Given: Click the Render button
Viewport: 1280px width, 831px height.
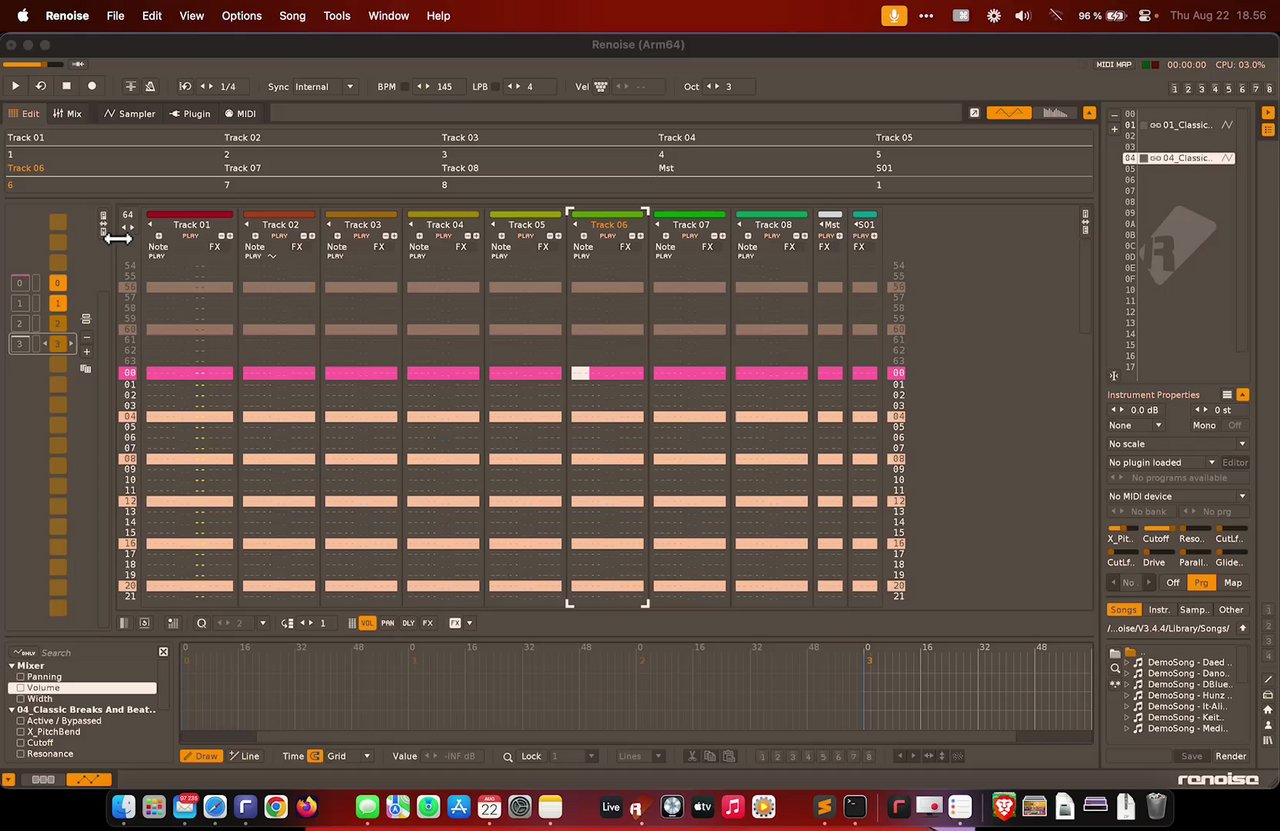Looking at the screenshot, I should 1230,756.
